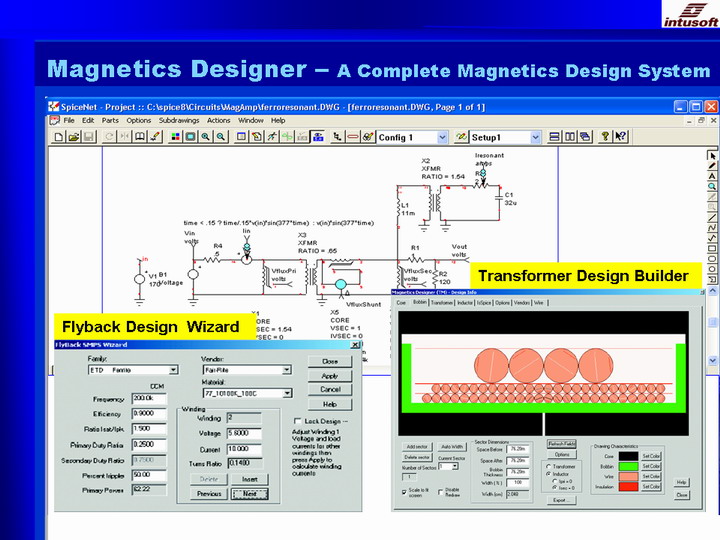Click the Next button in Flyback Wizard
The image size is (720, 540).
(x=249, y=494)
